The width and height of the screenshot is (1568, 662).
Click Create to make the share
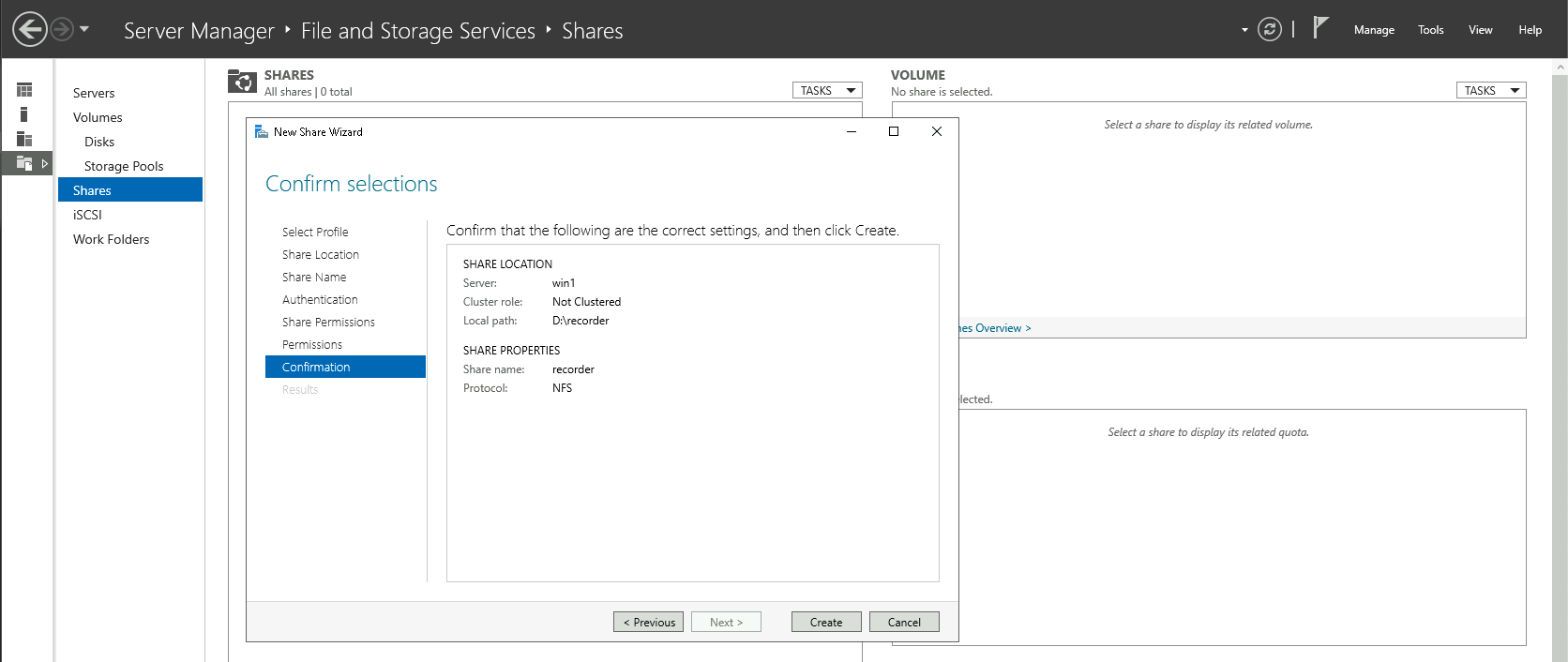[x=826, y=622]
